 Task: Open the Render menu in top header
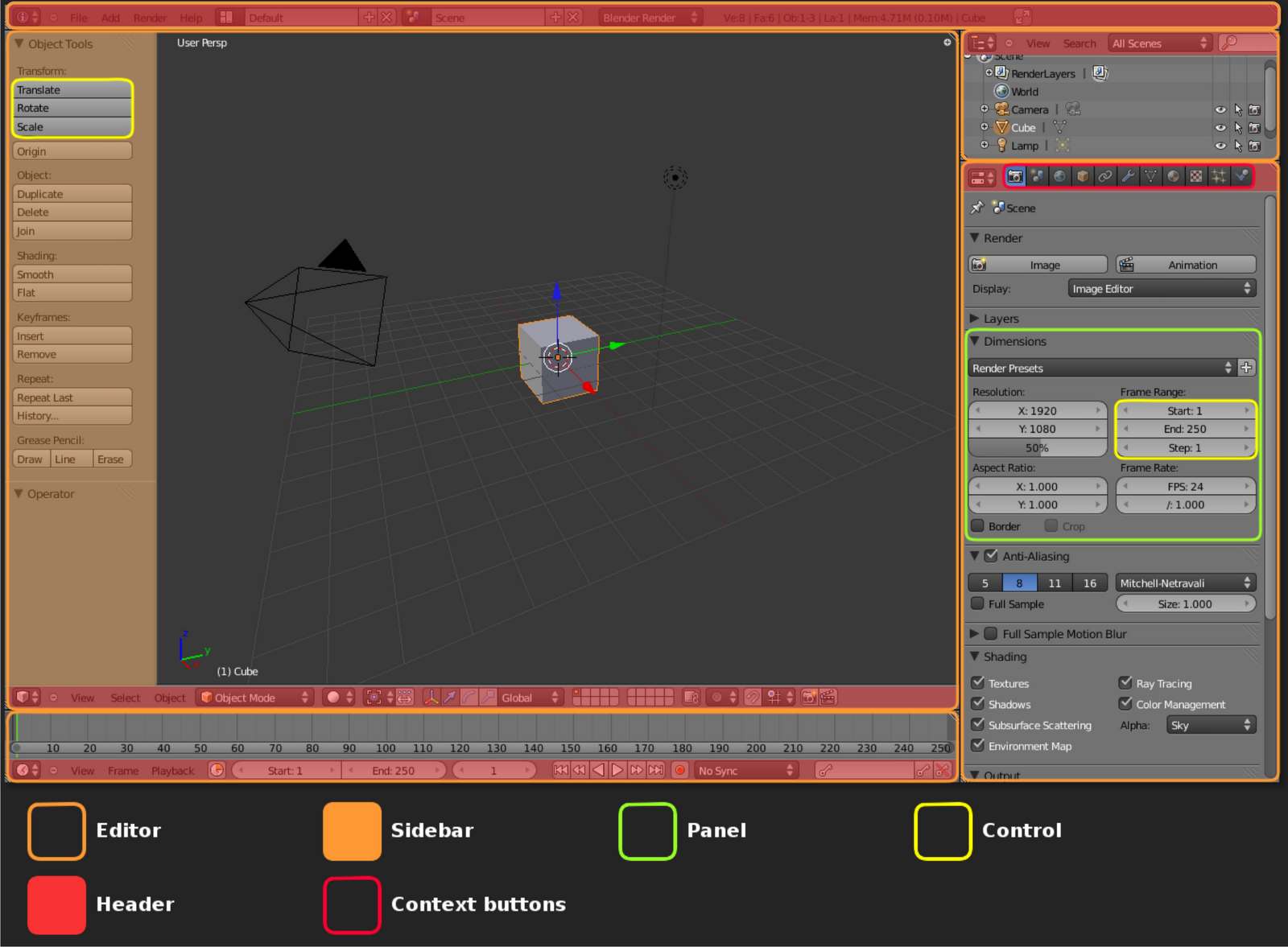tap(150, 18)
